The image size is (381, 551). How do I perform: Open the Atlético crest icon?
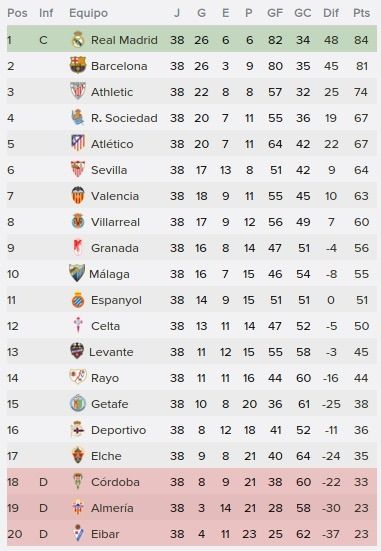[78, 143]
